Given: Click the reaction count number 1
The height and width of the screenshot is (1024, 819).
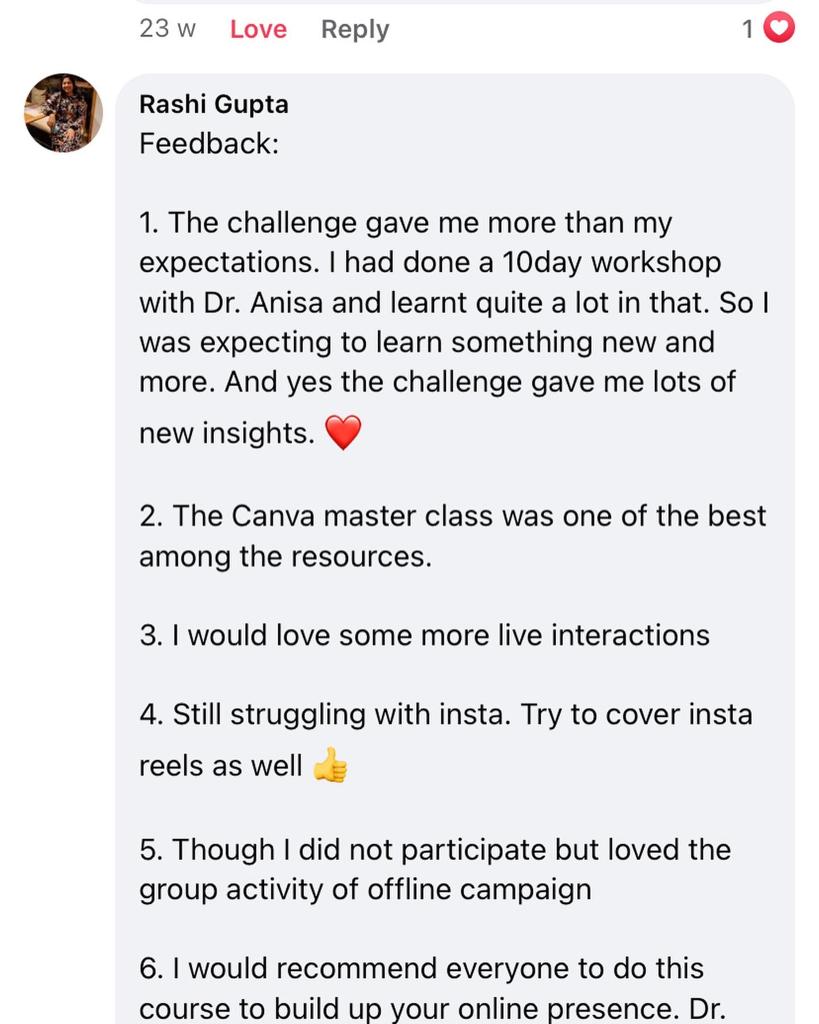Looking at the screenshot, I should 748,30.
